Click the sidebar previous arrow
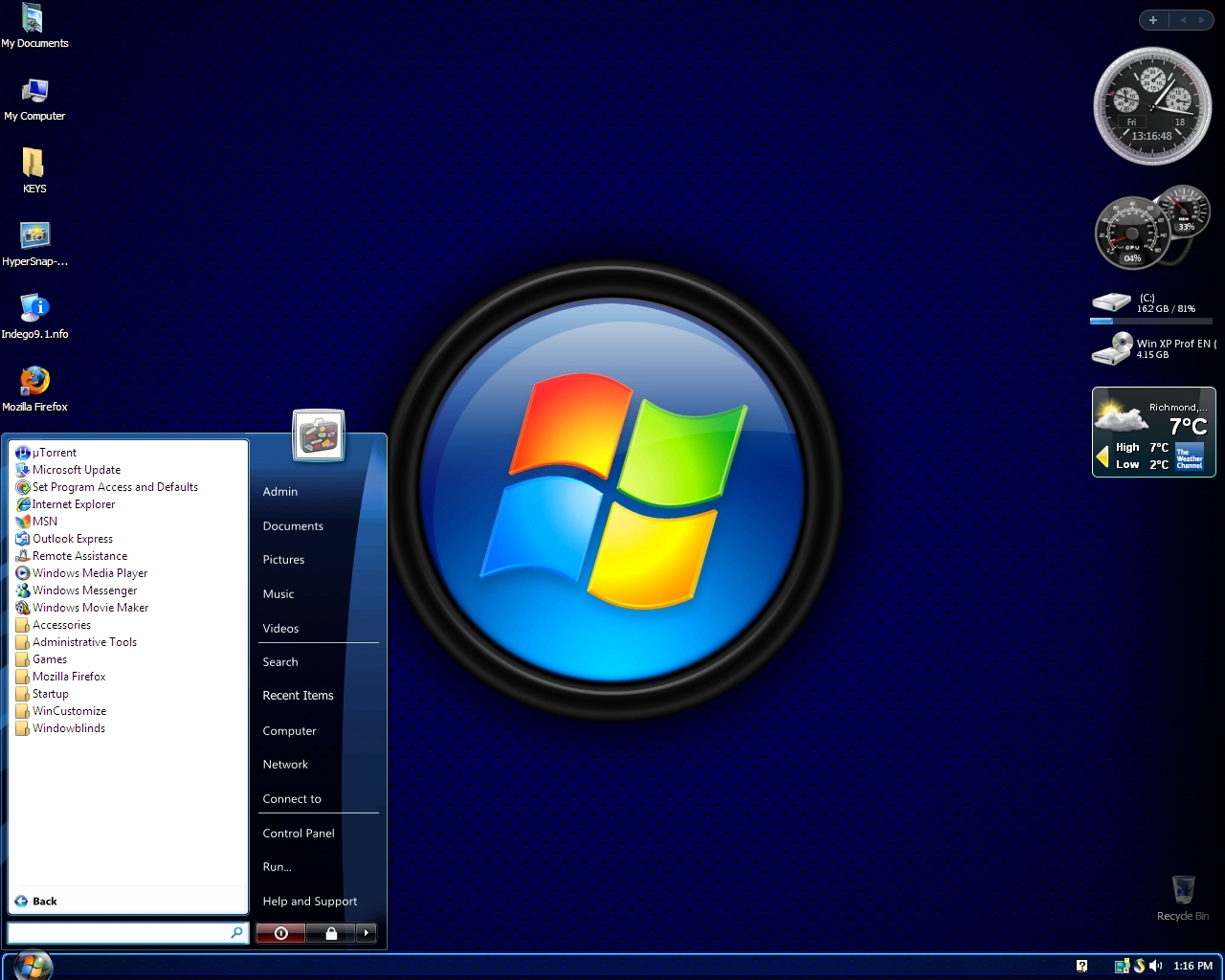Screen dimensions: 1225x980 pyautogui.click(x=1183, y=20)
